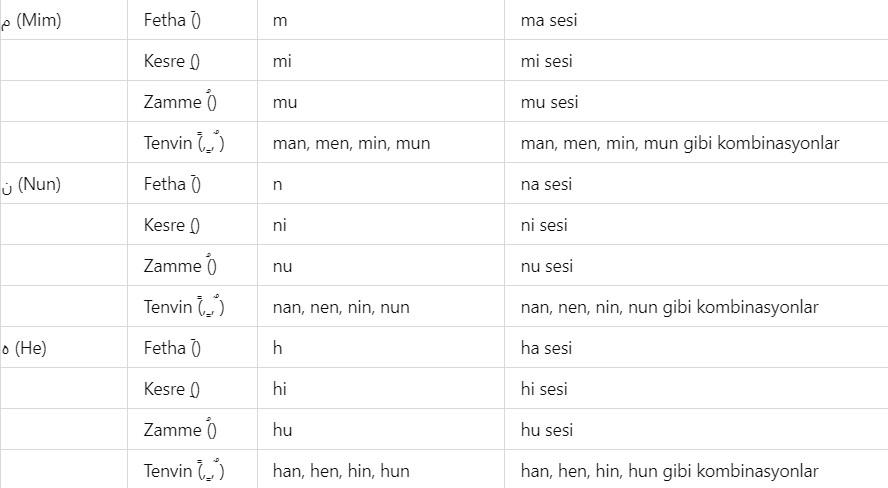This screenshot has width=888, height=488.
Task: Select the "mu" transliteration cell
Action: (x=285, y=102)
